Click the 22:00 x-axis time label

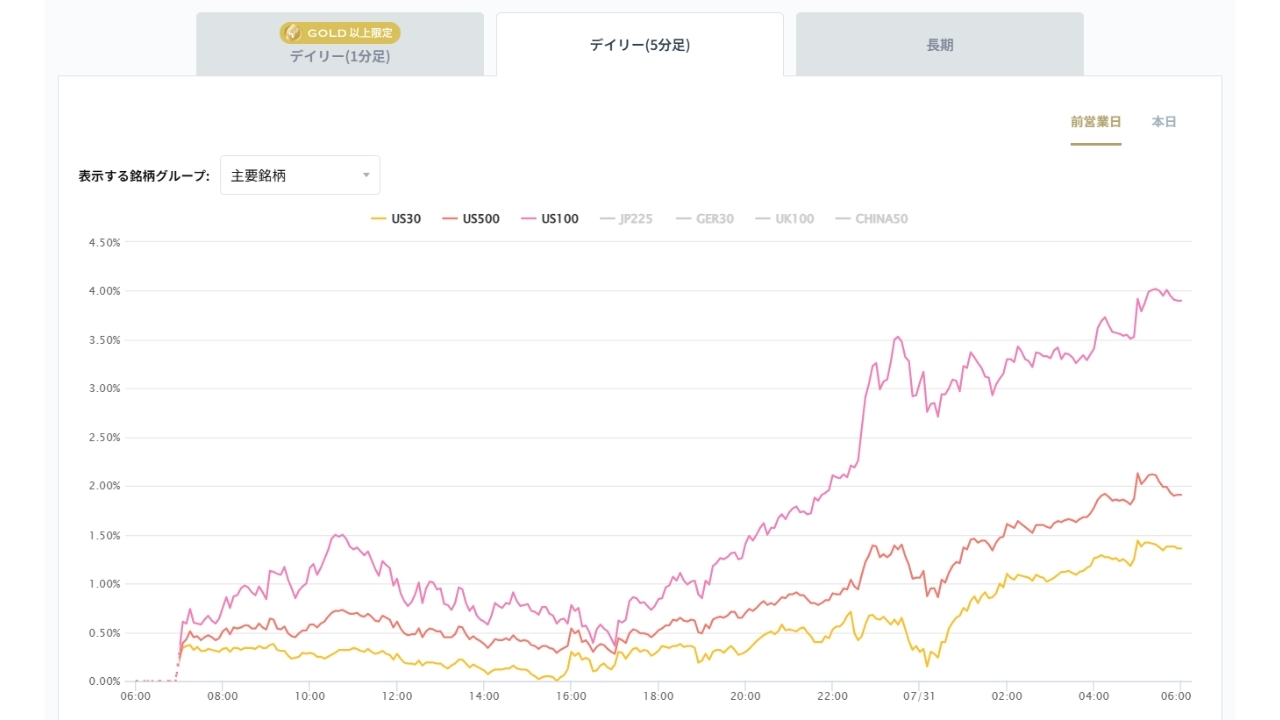832,698
